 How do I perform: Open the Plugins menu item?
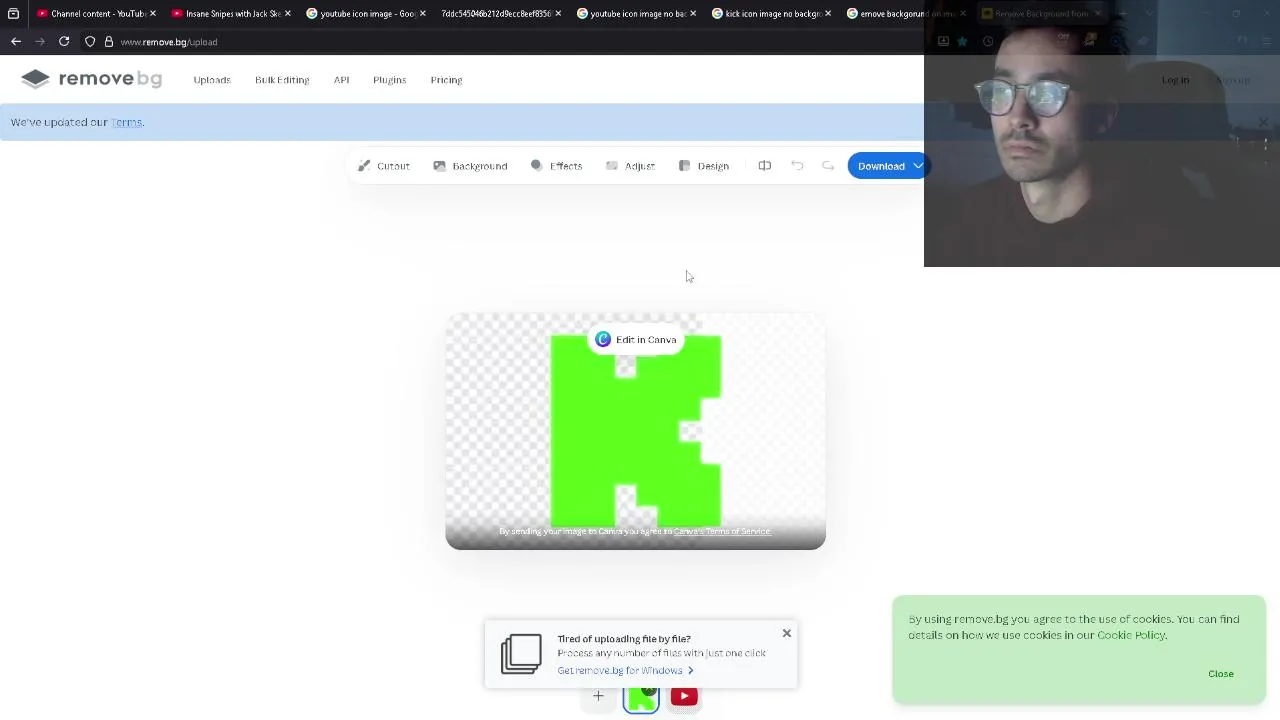coord(389,80)
